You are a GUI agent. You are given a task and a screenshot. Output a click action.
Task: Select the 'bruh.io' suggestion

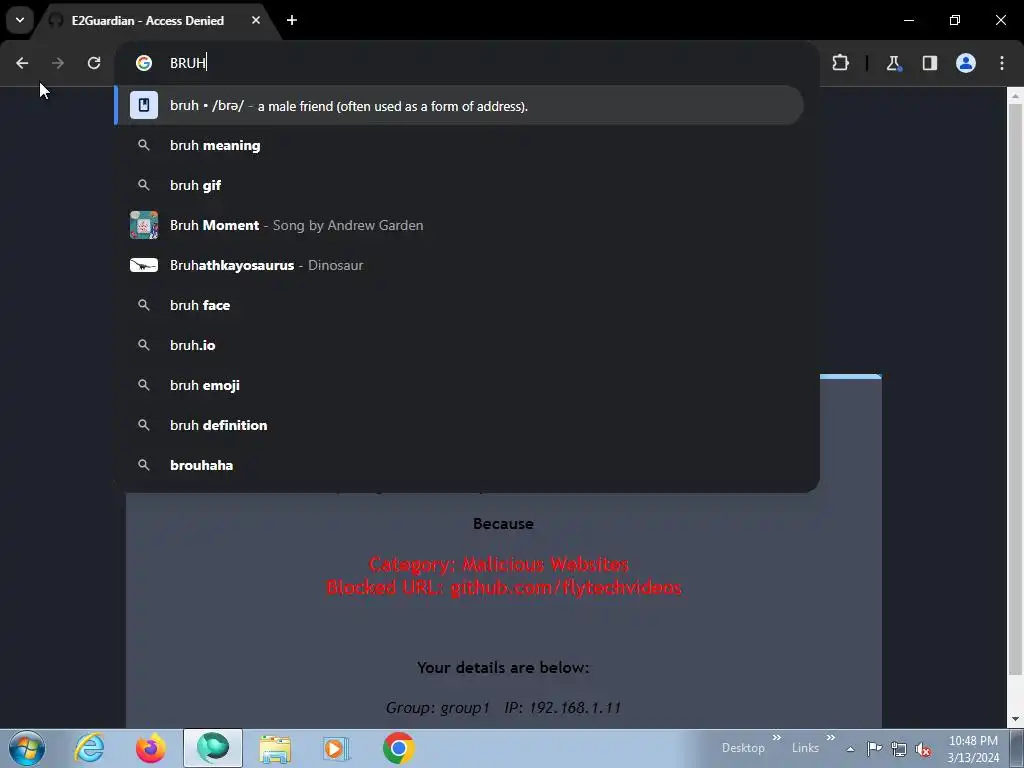tap(459, 345)
